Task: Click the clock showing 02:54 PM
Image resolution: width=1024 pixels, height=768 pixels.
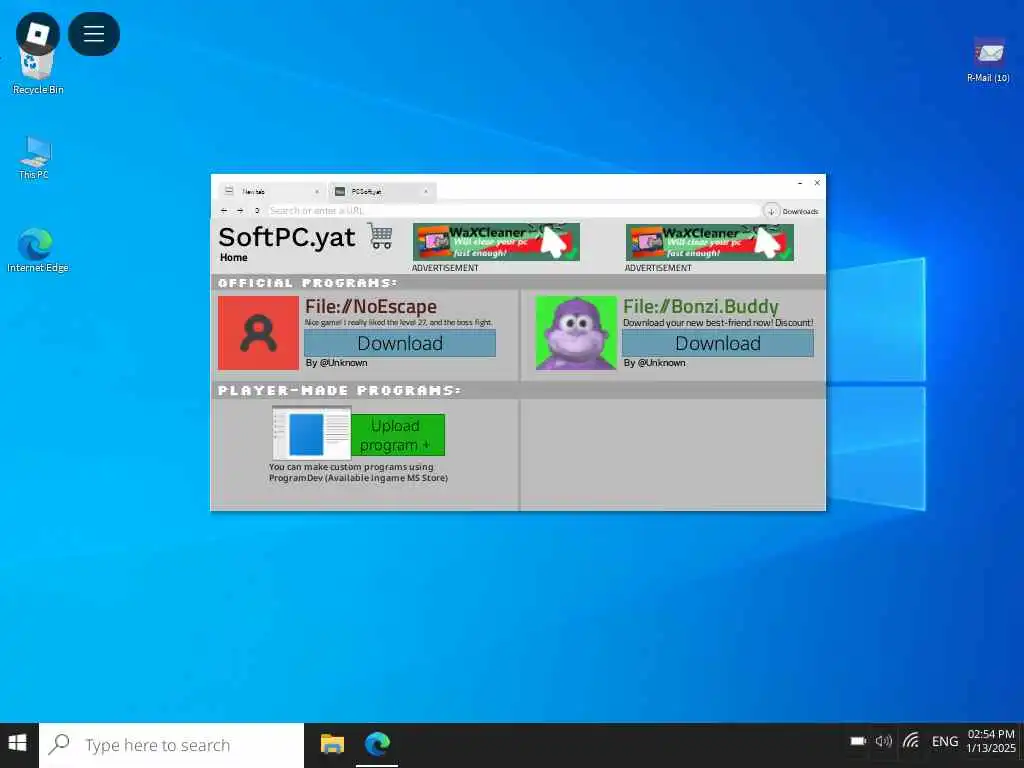Action: point(991,734)
